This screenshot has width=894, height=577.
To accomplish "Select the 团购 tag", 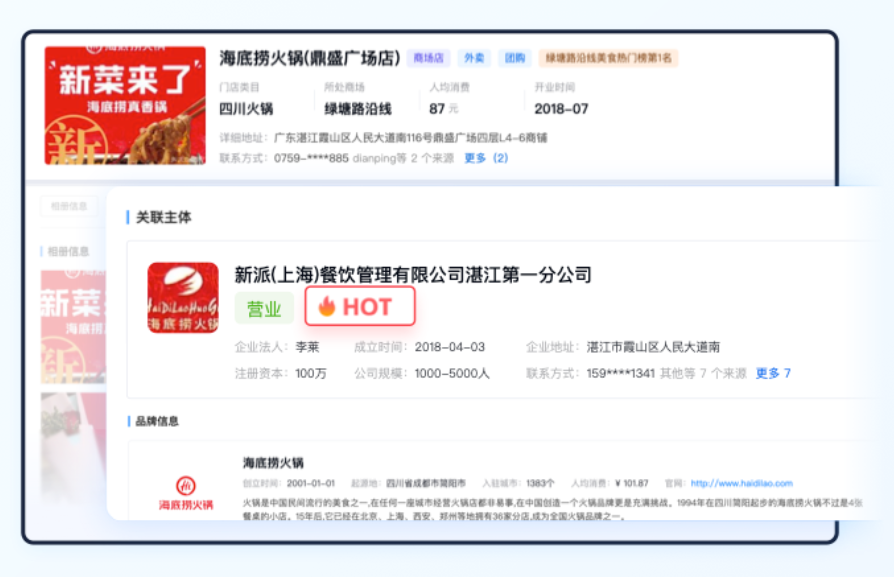I will pos(514,58).
